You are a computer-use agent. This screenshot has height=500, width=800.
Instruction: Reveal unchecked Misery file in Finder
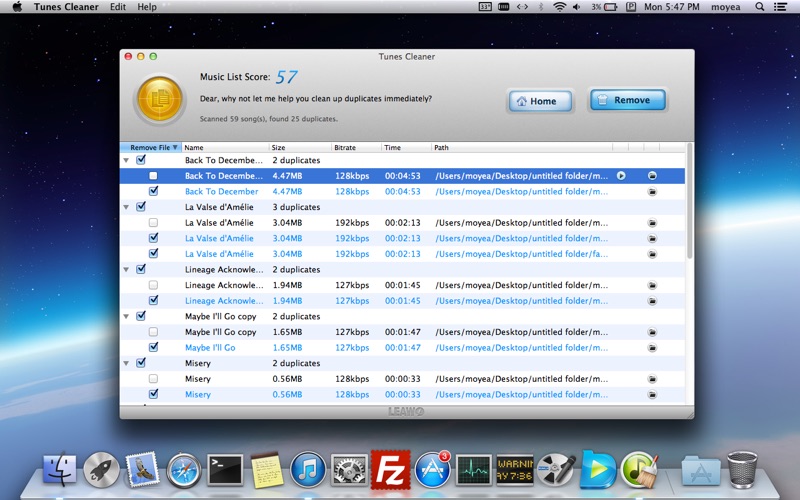pyautogui.click(x=652, y=379)
